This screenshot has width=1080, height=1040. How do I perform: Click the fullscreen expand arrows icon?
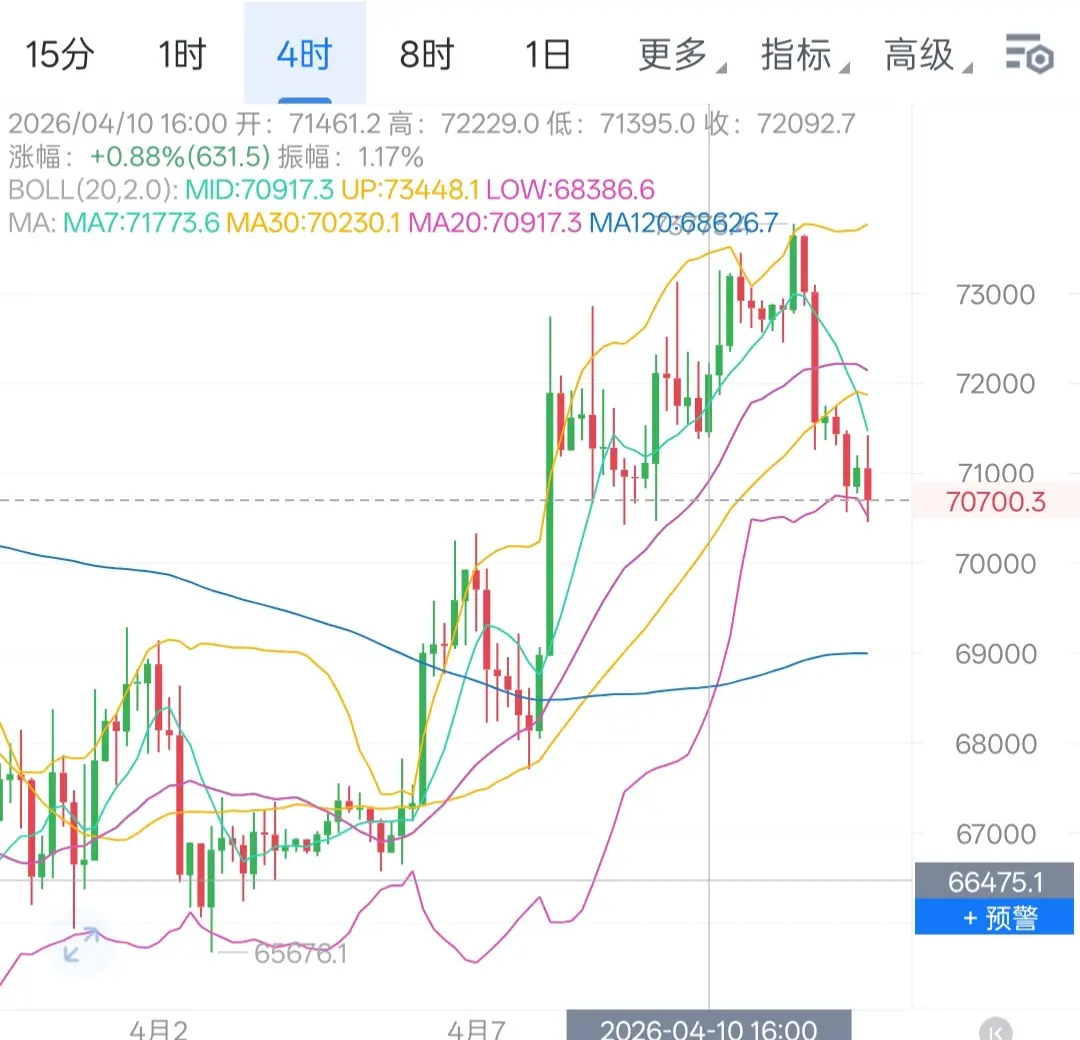tap(81, 944)
